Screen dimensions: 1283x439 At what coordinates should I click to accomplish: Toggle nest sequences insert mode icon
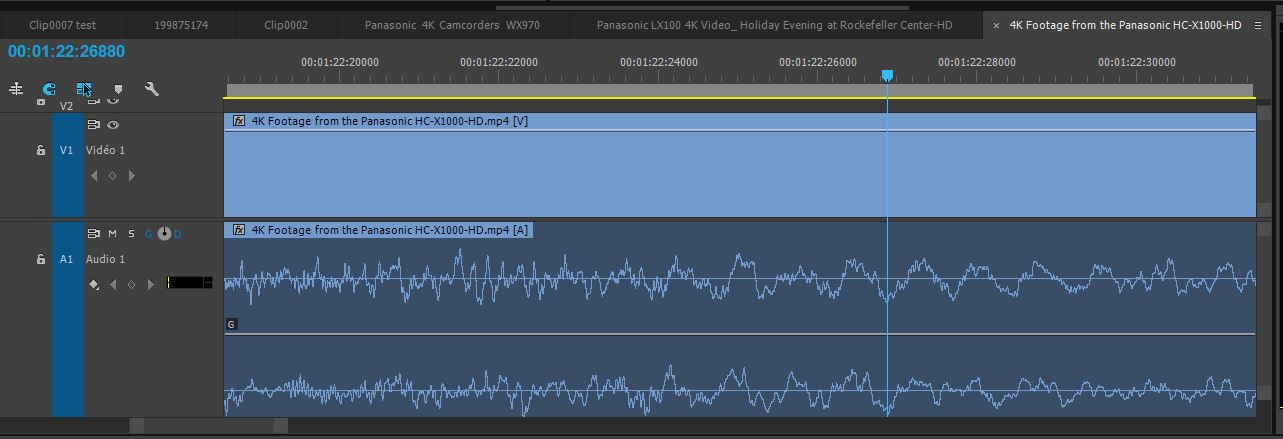coord(16,89)
